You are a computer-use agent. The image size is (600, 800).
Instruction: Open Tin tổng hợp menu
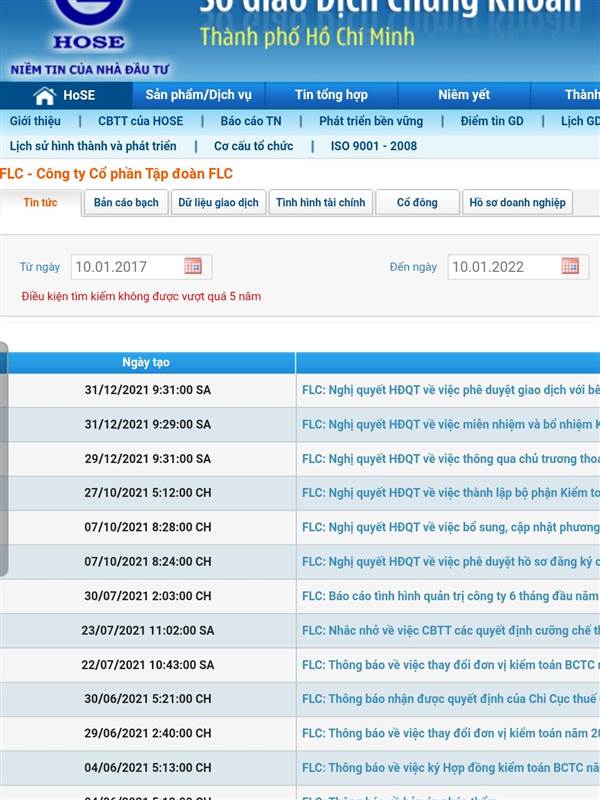click(x=331, y=95)
